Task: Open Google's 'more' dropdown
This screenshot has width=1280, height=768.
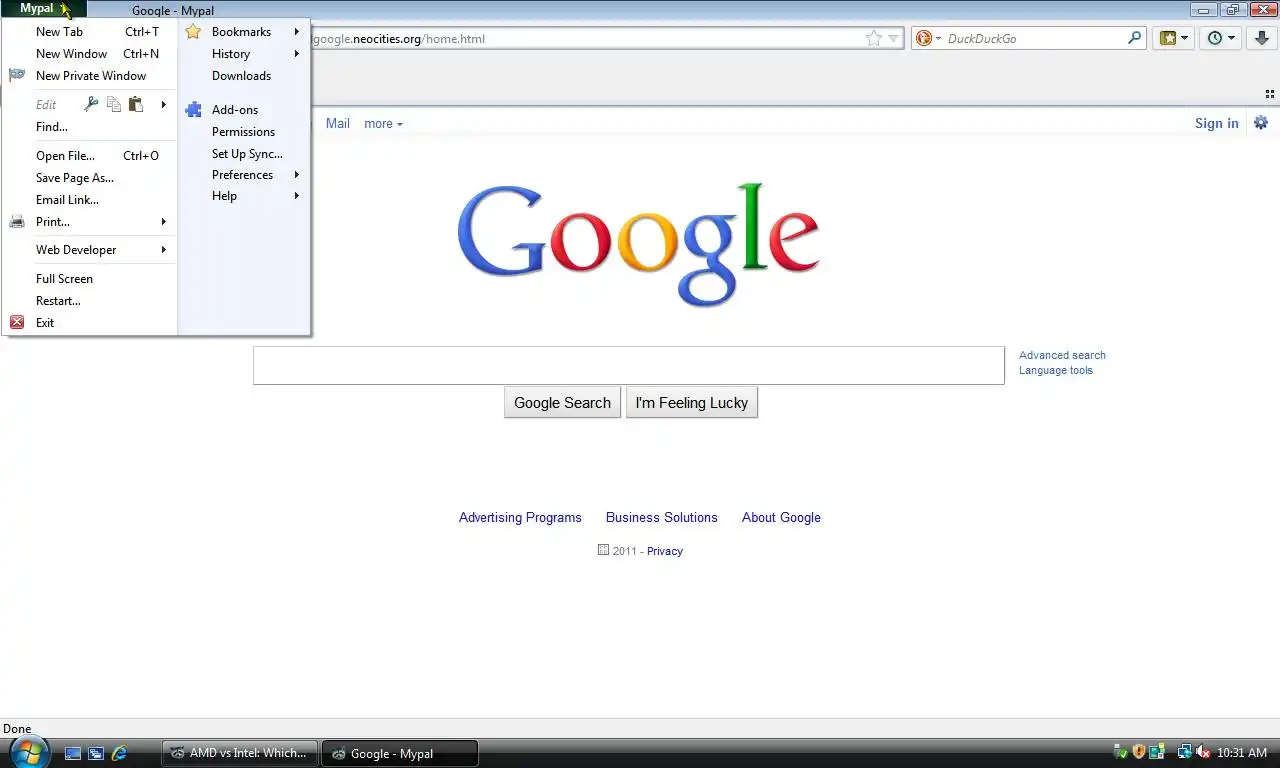Action: coord(383,124)
